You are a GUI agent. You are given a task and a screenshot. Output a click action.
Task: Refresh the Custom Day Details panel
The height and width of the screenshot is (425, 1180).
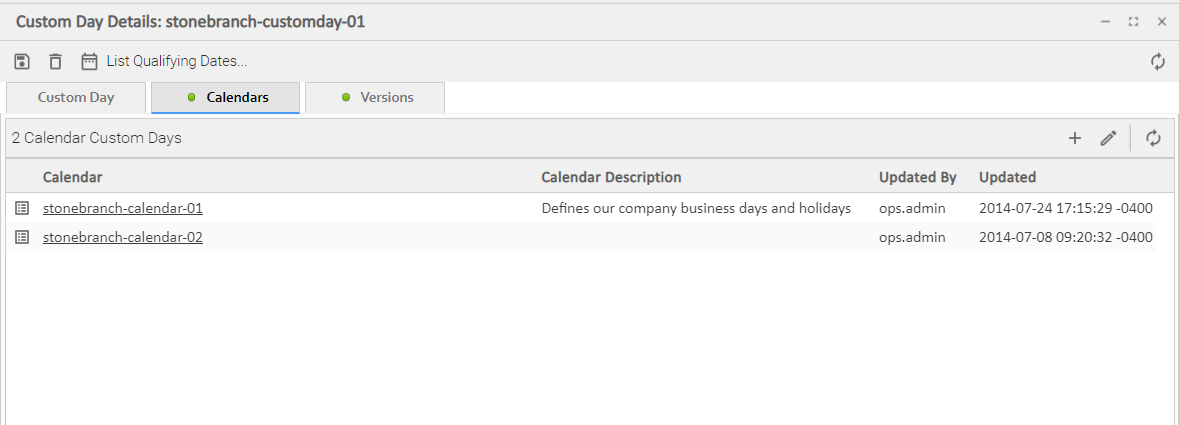pyautogui.click(x=1158, y=62)
